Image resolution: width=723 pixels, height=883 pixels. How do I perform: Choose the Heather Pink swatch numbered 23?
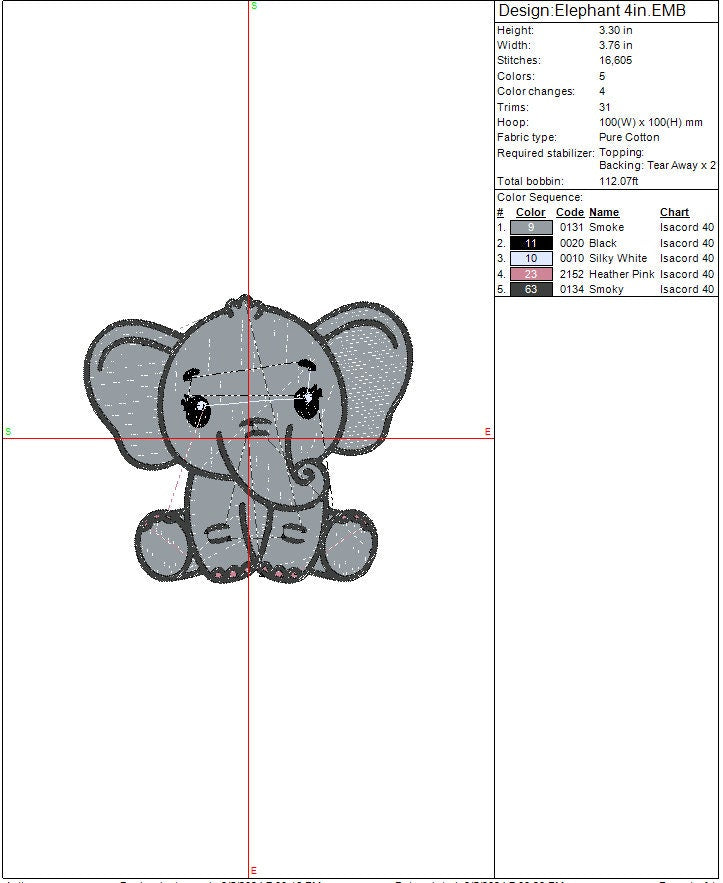[530, 274]
